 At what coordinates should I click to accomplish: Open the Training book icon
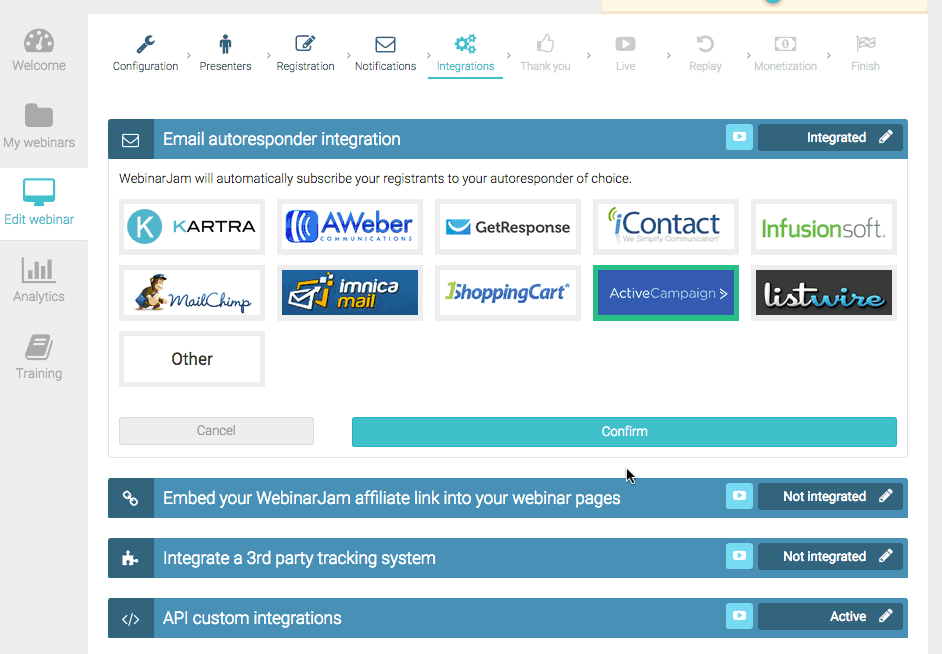[39, 347]
